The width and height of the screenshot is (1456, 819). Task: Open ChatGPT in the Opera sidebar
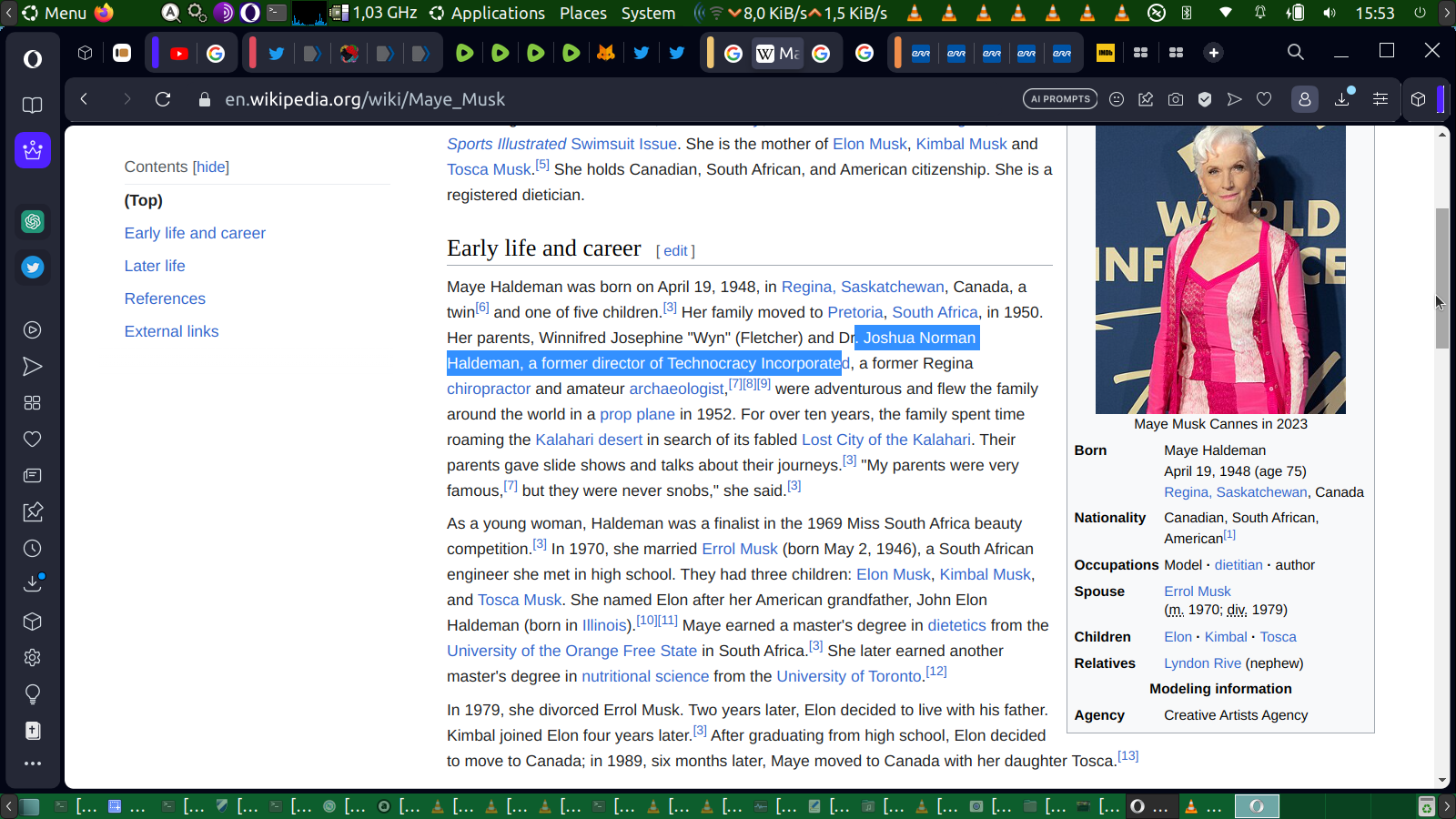point(33,221)
